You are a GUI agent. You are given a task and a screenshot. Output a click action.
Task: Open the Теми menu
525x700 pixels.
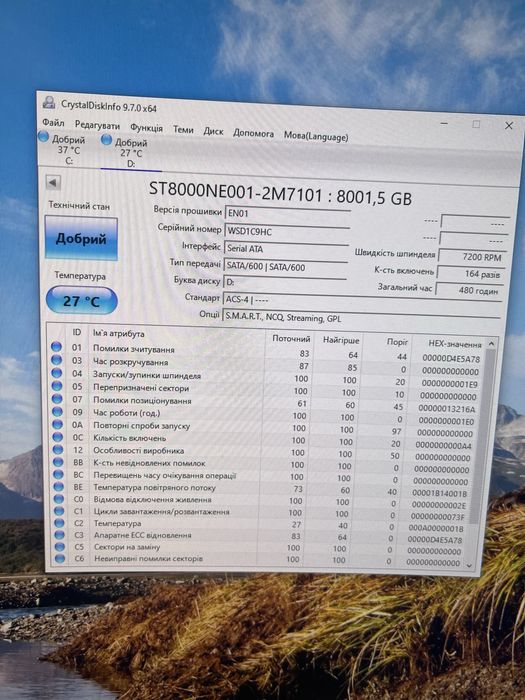click(183, 129)
